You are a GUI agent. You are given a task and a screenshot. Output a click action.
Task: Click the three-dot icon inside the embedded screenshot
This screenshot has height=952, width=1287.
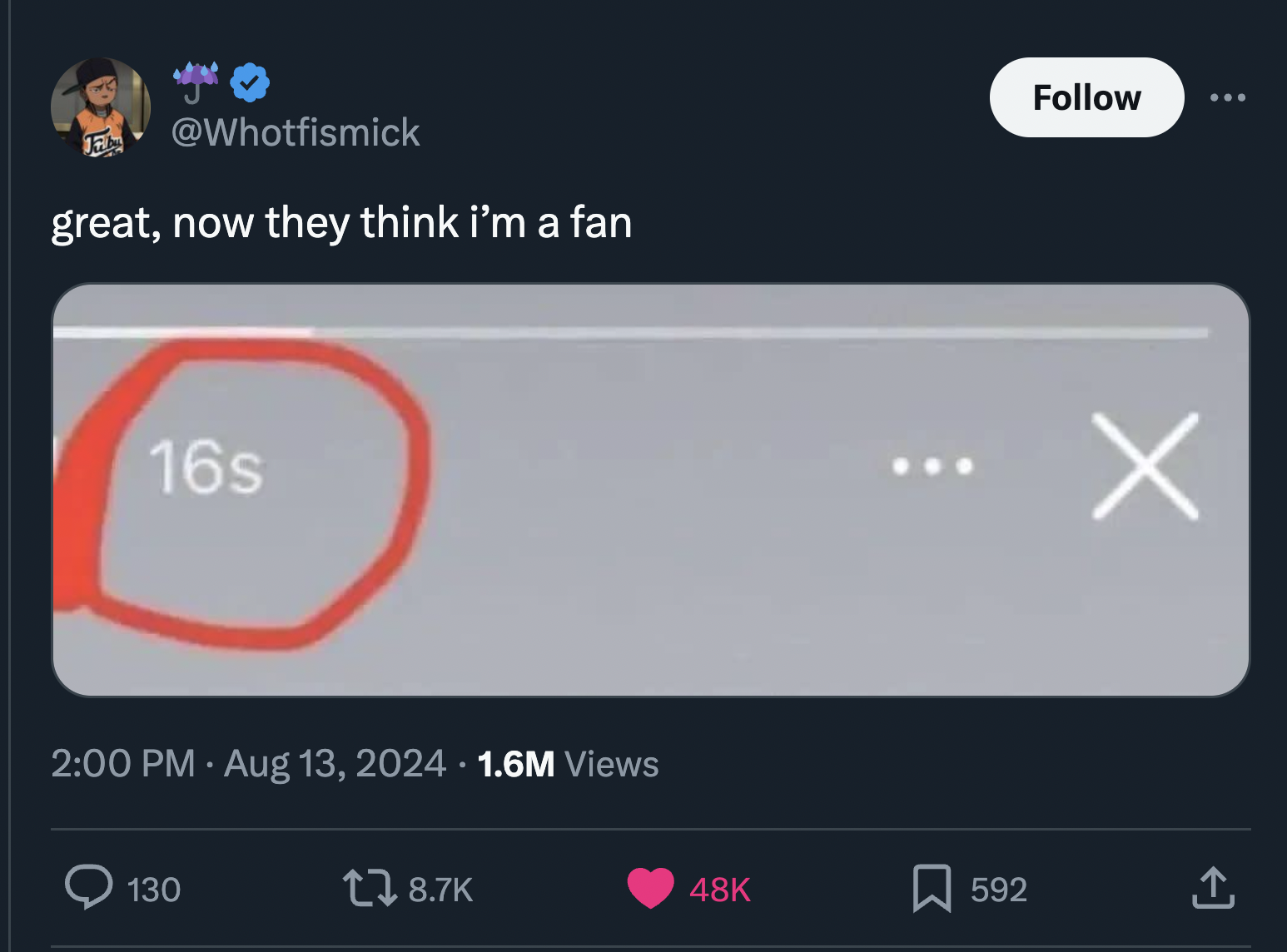tap(932, 466)
